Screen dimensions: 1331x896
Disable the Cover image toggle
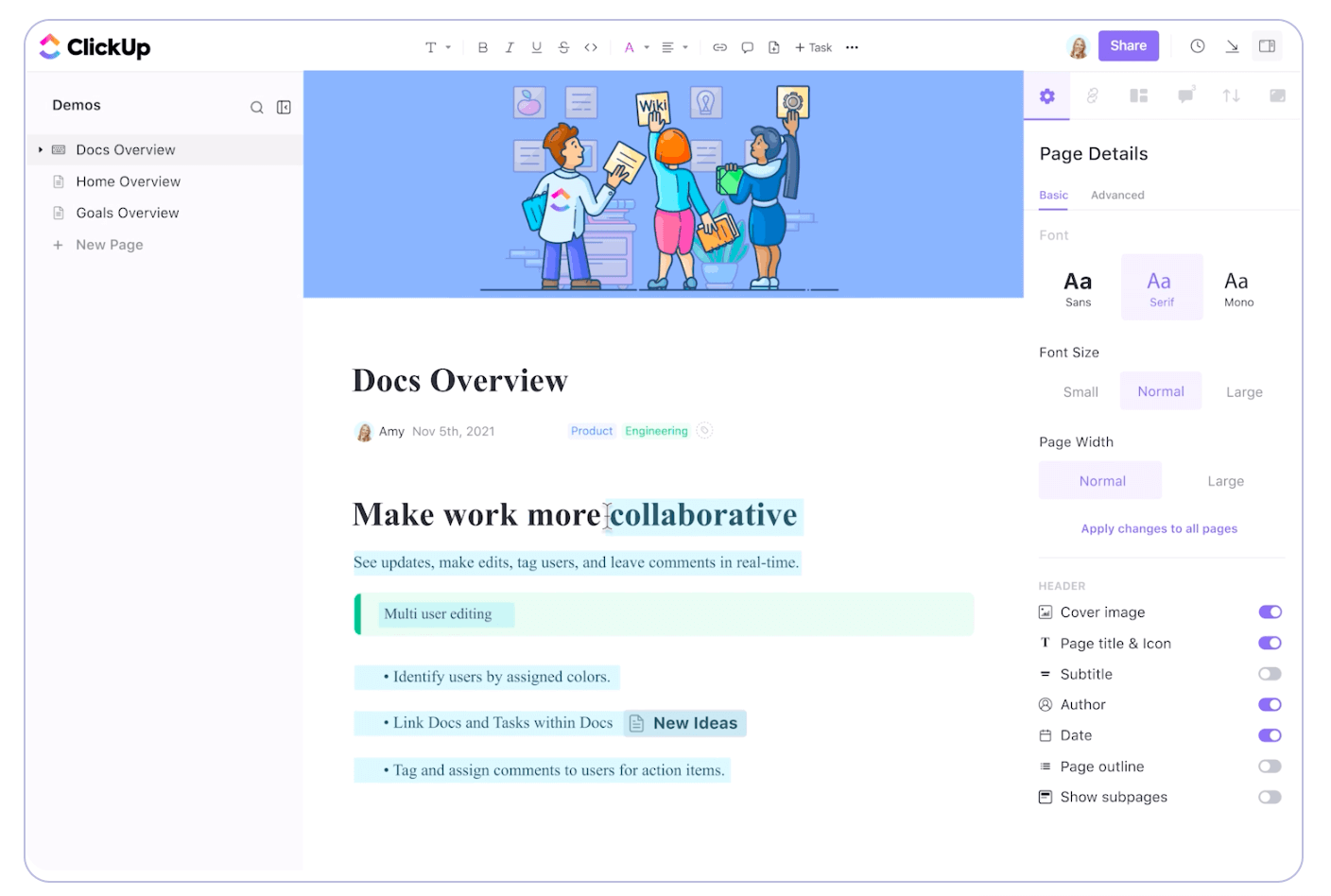[x=1270, y=612]
